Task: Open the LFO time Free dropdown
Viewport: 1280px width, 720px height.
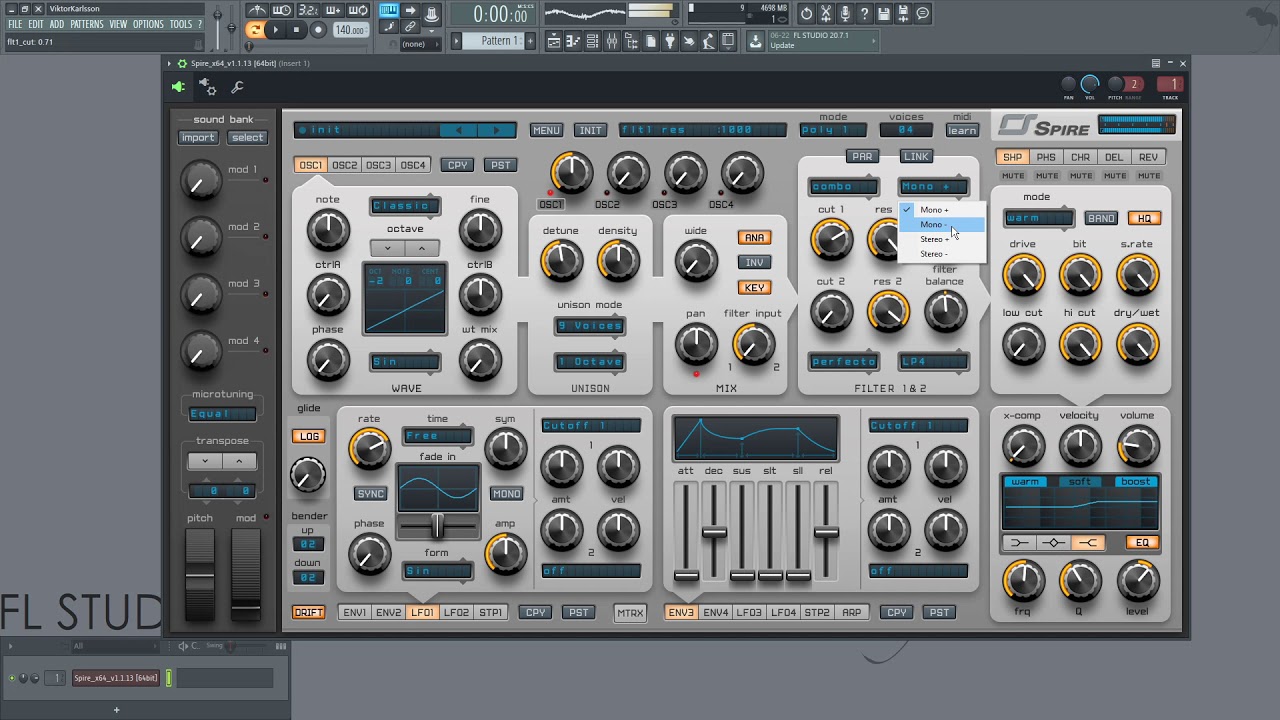Action: (438, 436)
